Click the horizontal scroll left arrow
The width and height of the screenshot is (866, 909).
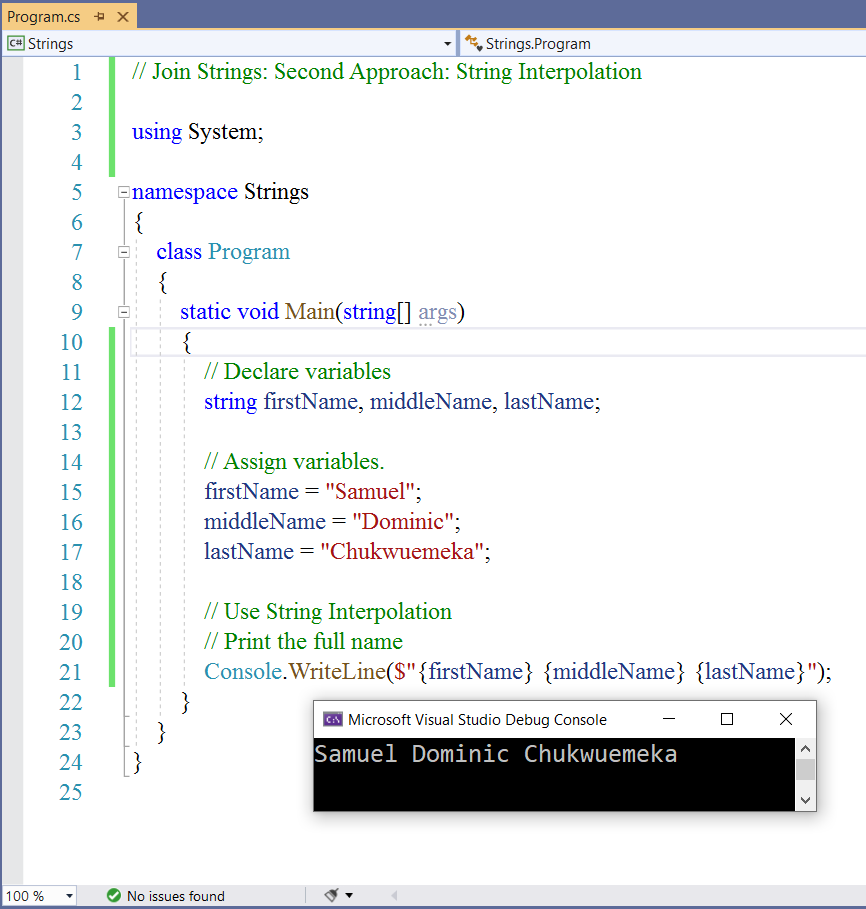pyautogui.click(x=394, y=896)
